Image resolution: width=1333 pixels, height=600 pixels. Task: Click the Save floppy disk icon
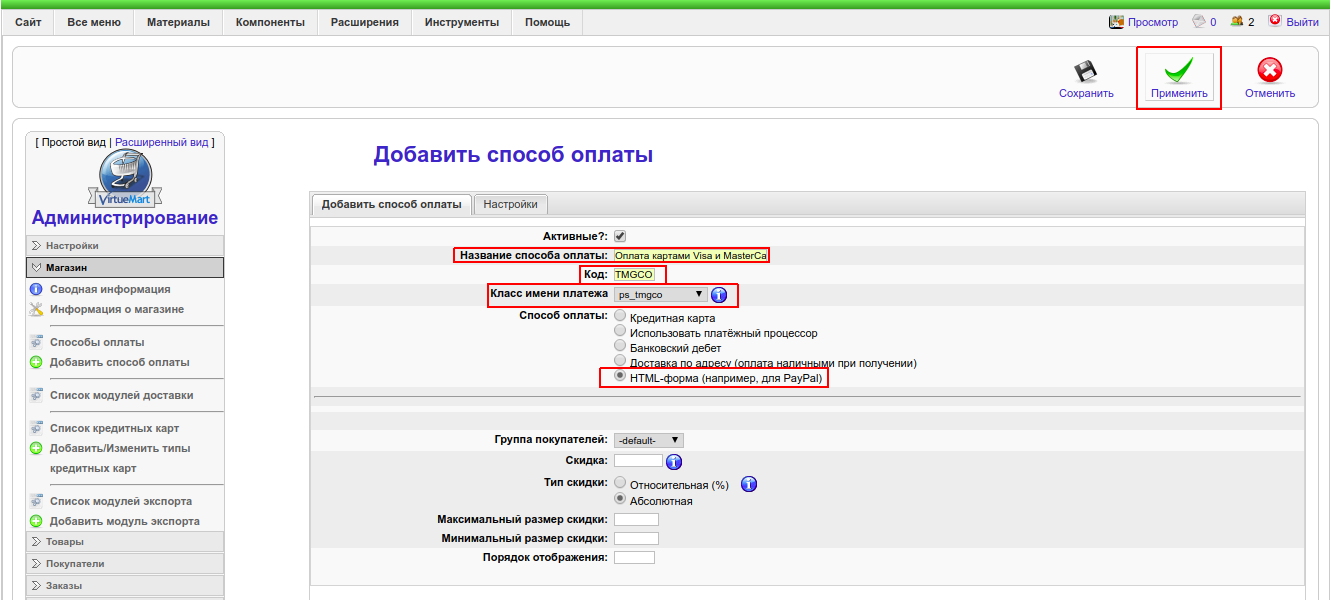[x=1085, y=71]
